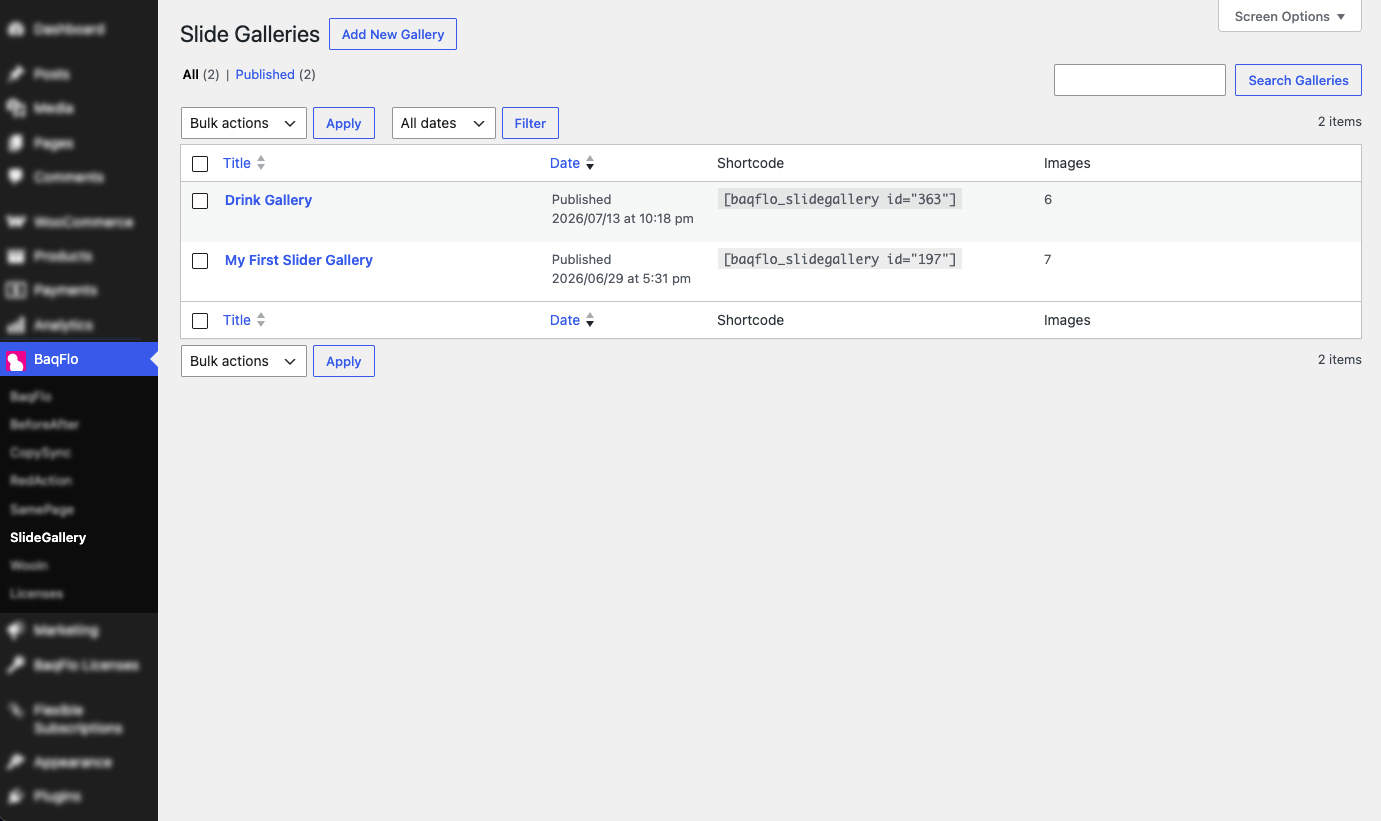Tick the select-all checkbox in table footer
The image size is (1381, 821).
click(200, 321)
